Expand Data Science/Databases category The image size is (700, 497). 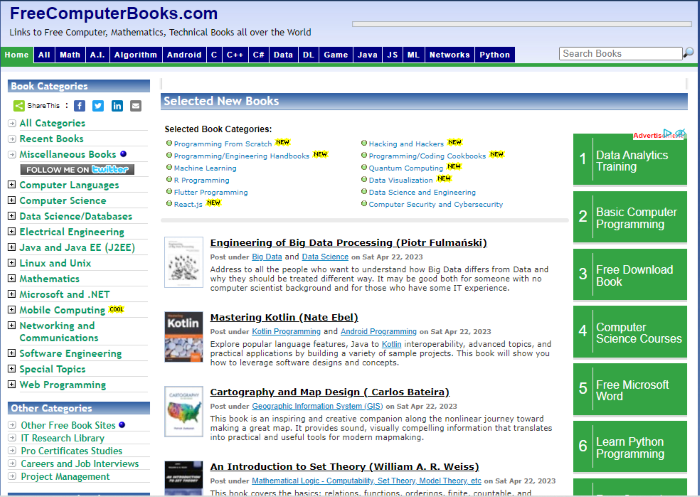click(12, 216)
